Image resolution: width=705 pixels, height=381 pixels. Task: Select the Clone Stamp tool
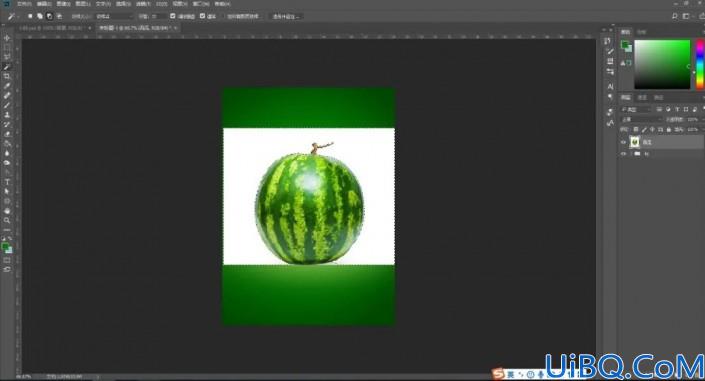point(7,115)
